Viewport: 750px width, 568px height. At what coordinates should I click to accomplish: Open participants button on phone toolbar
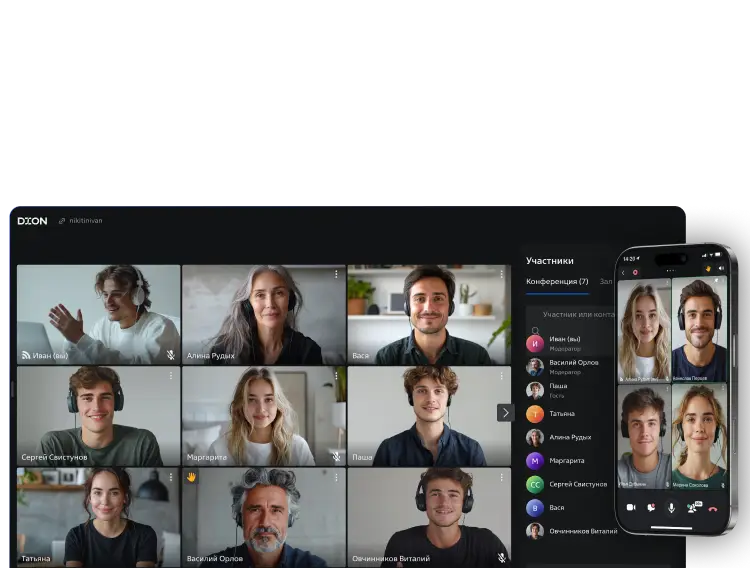(x=693, y=507)
